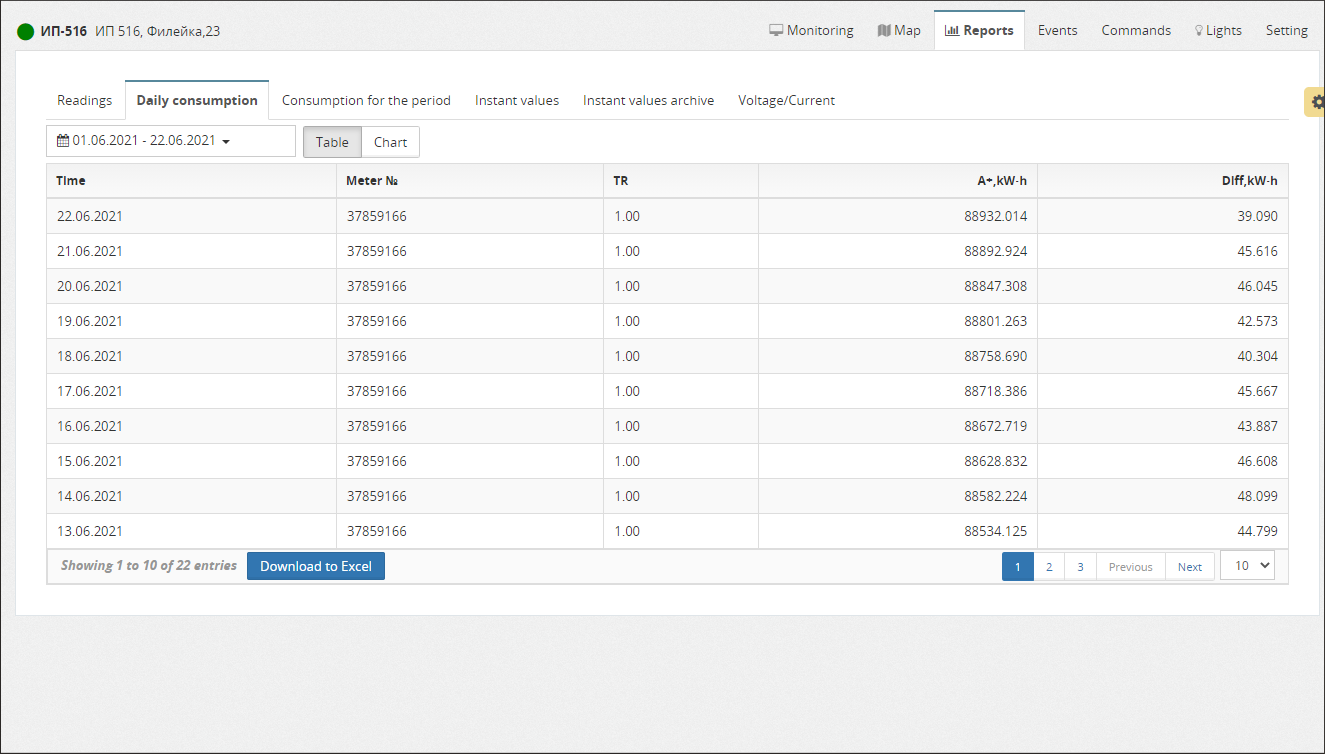Image resolution: width=1325 pixels, height=754 pixels.
Task: Jump to page 3 of results
Action: [1080, 567]
